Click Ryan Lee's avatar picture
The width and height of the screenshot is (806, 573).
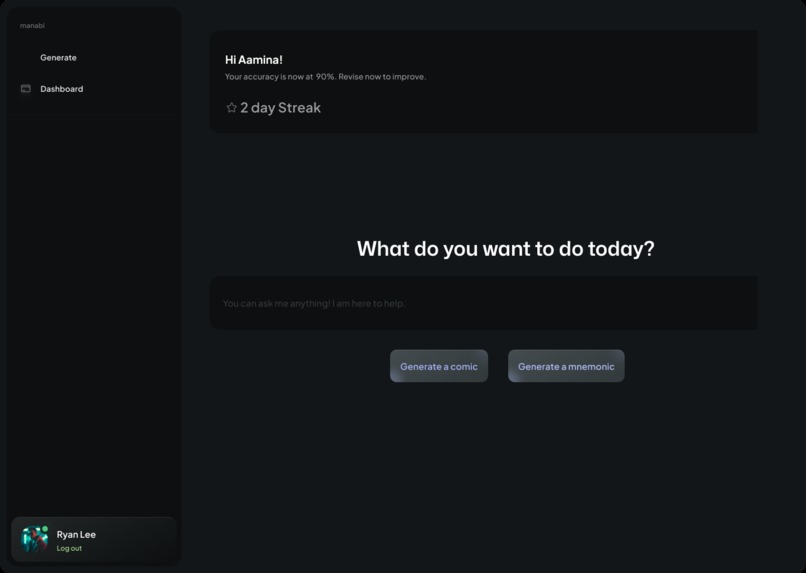tap(34, 539)
